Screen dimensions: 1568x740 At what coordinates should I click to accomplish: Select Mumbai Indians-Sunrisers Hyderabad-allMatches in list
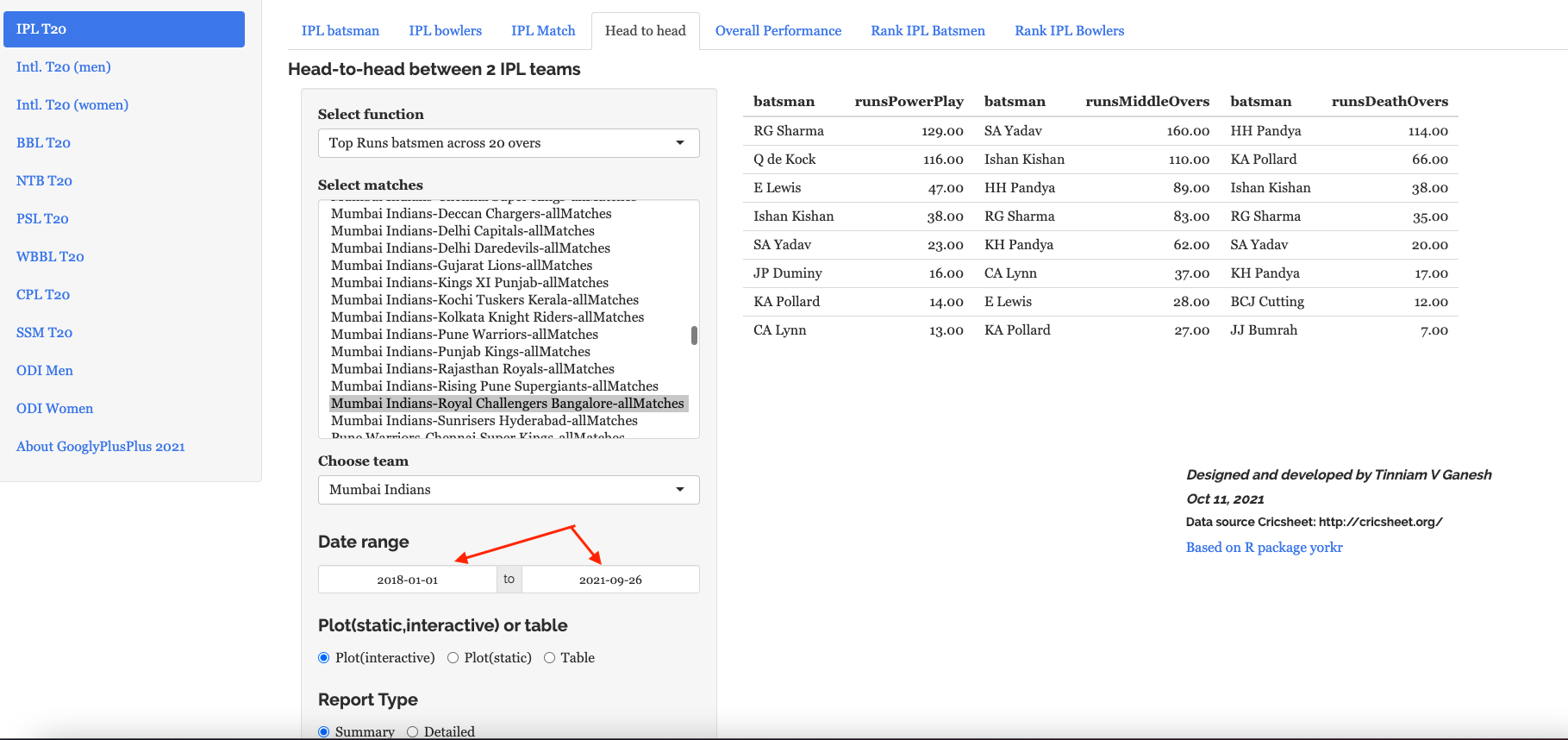[484, 421]
